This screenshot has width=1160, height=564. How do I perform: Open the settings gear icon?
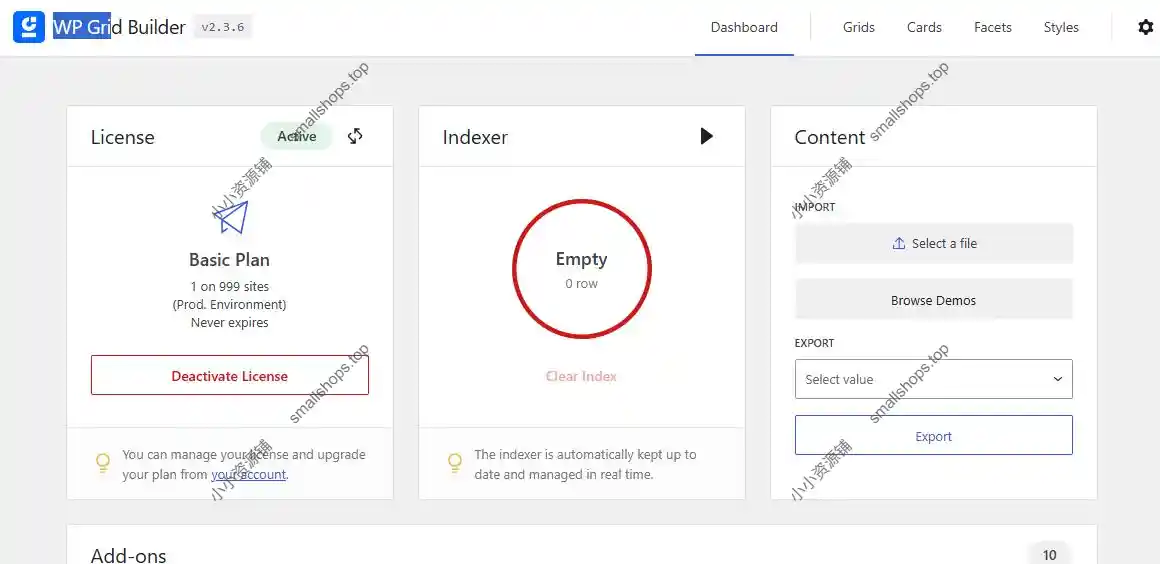tap(1145, 27)
